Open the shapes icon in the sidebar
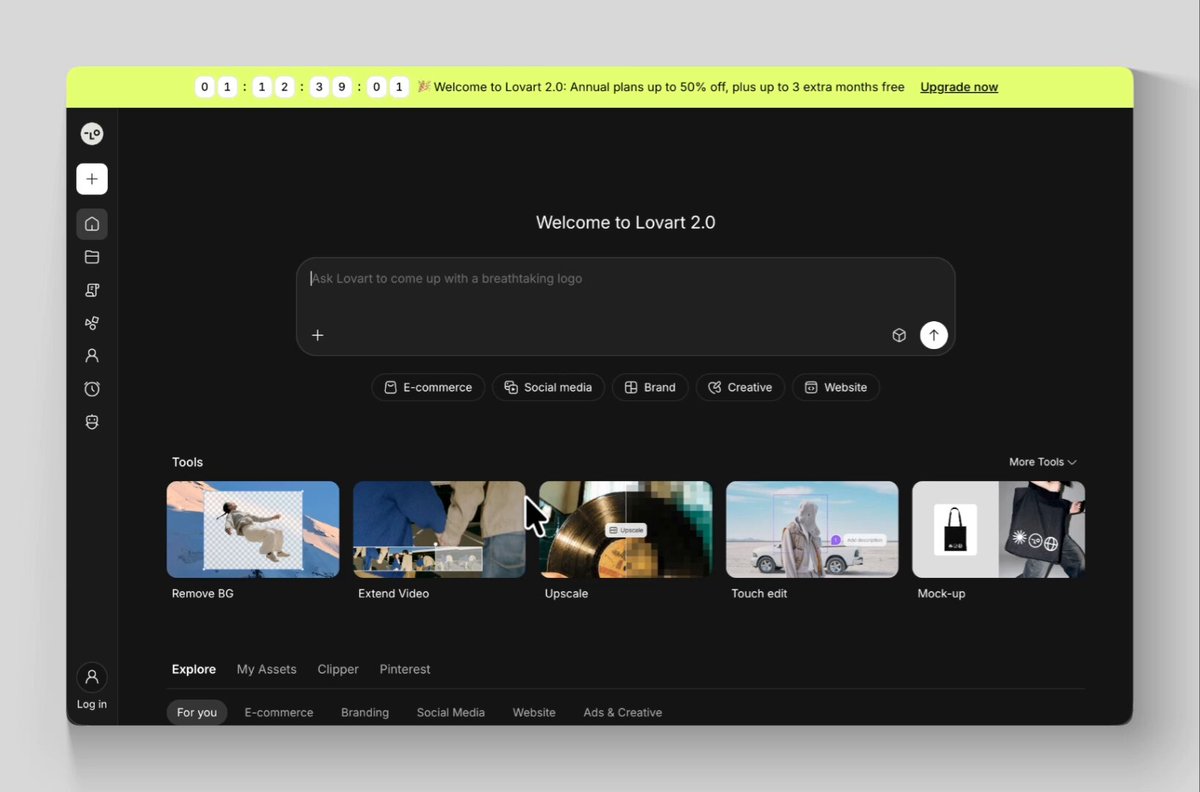 [x=92, y=323]
